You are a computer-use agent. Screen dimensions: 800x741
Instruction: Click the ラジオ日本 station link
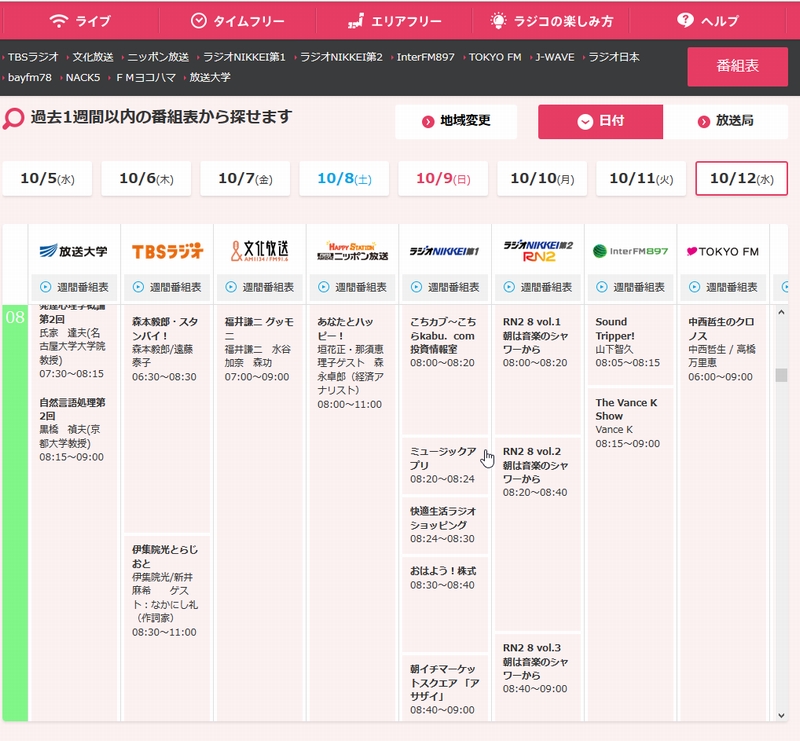pyautogui.click(x=614, y=57)
